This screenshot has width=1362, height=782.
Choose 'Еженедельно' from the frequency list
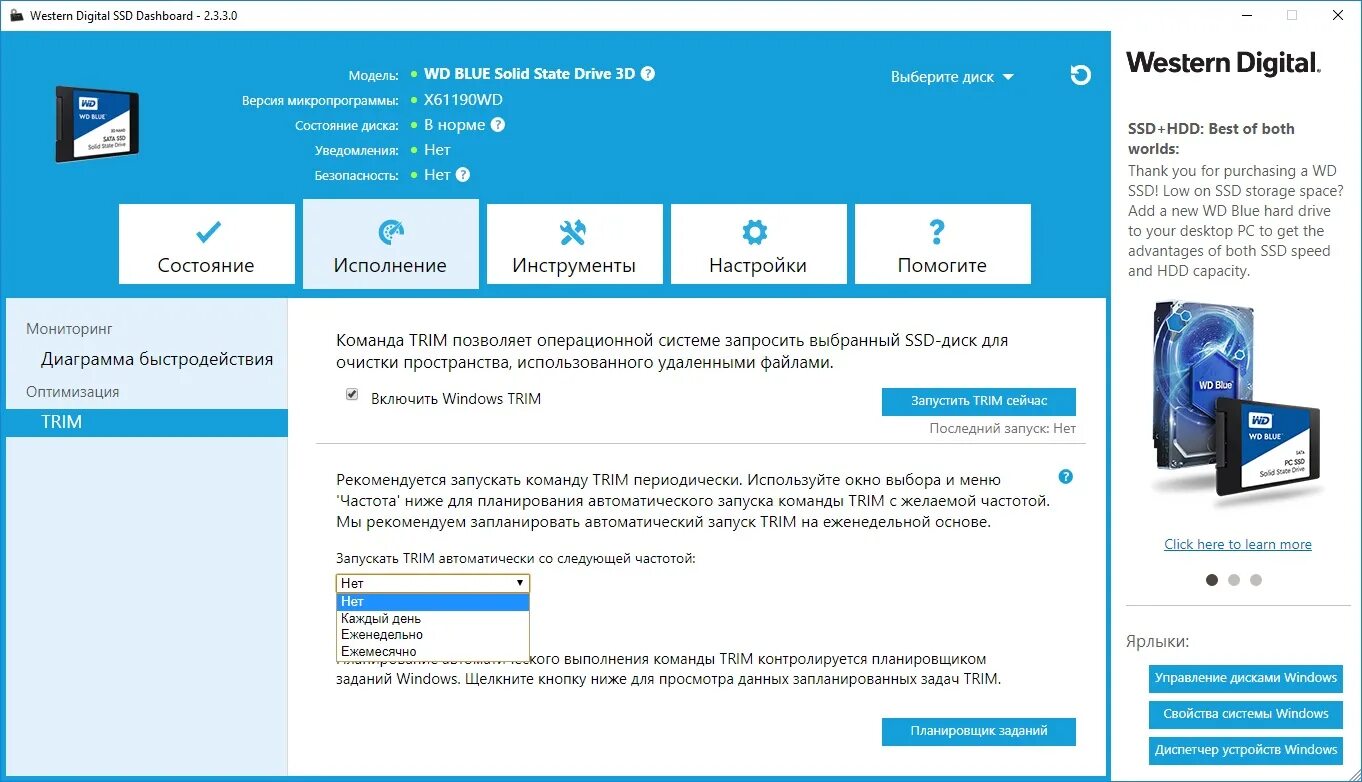(433, 634)
